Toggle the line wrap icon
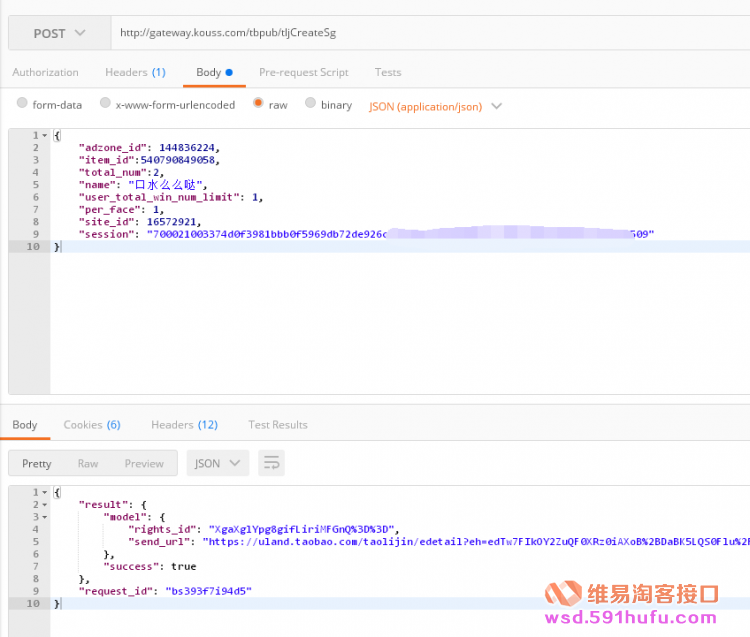Viewport: 750px width, 637px height. pos(271,463)
